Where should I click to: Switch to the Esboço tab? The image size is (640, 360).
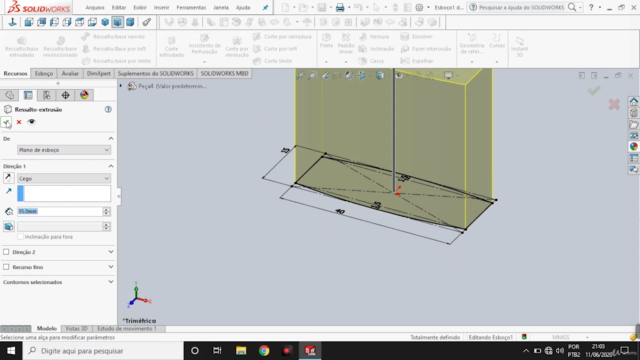pos(44,73)
